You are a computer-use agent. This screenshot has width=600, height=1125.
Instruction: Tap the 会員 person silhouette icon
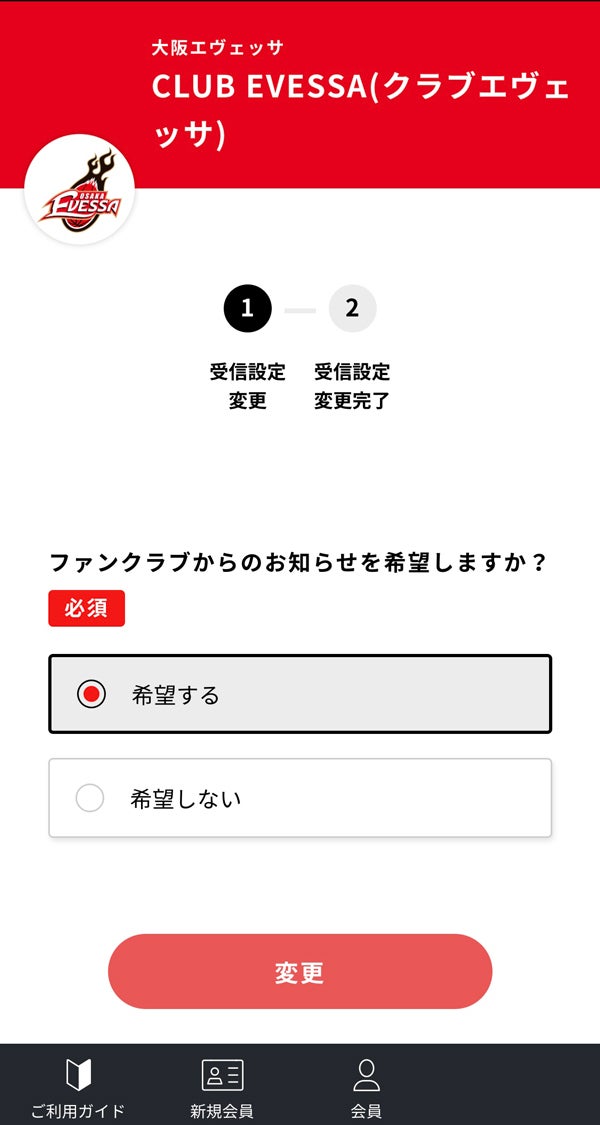[x=366, y=1075]
